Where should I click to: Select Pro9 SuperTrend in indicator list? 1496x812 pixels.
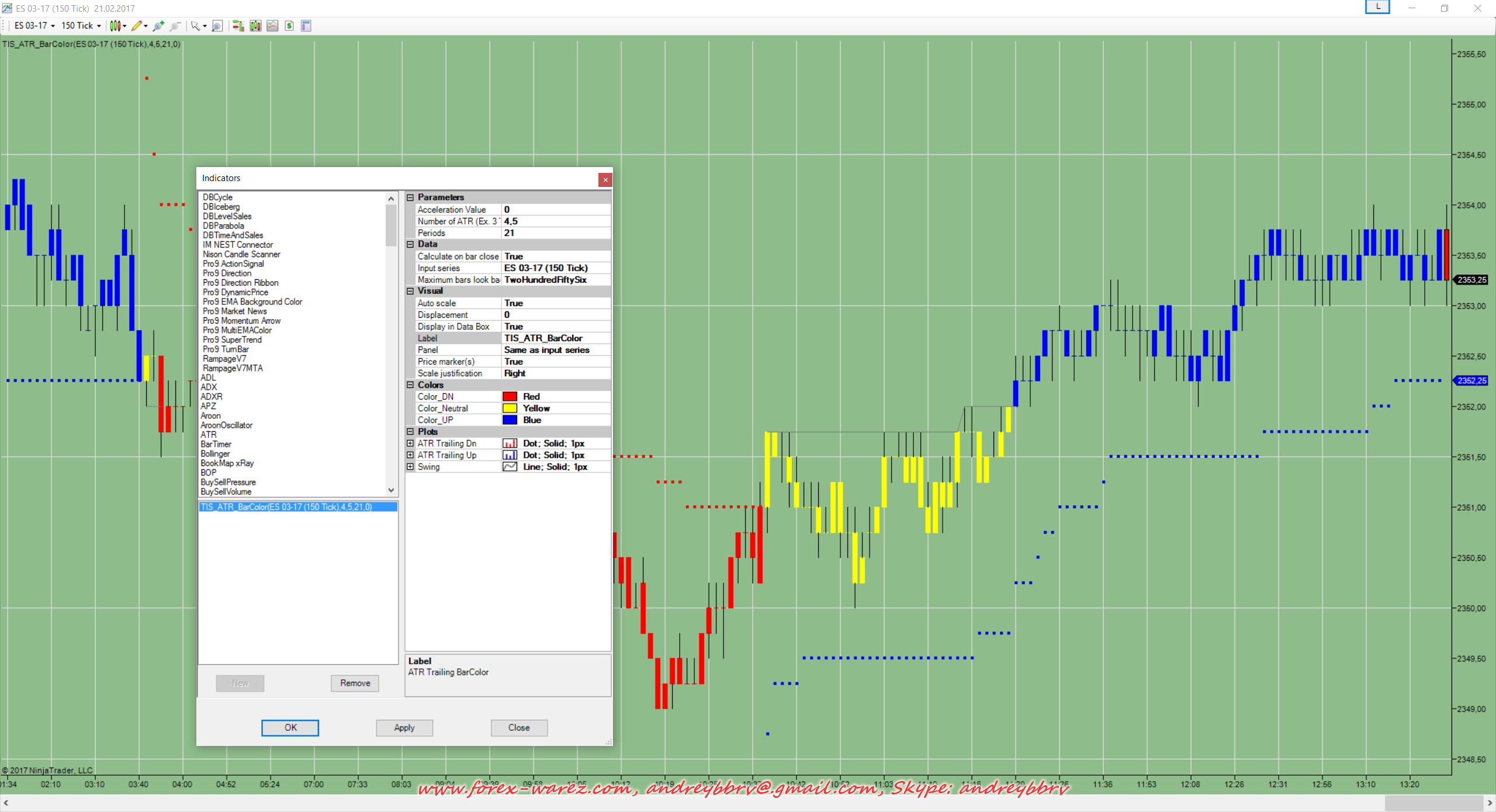tap(232, 340)
